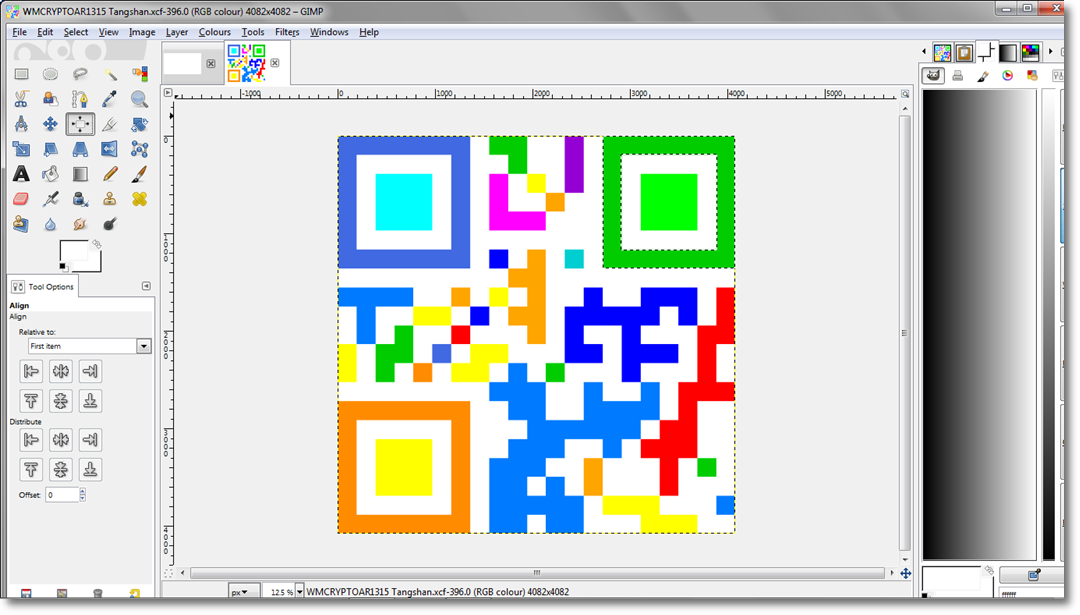Open the colourful palette dock tab

pyautogui.click(x=1030, y=52)
